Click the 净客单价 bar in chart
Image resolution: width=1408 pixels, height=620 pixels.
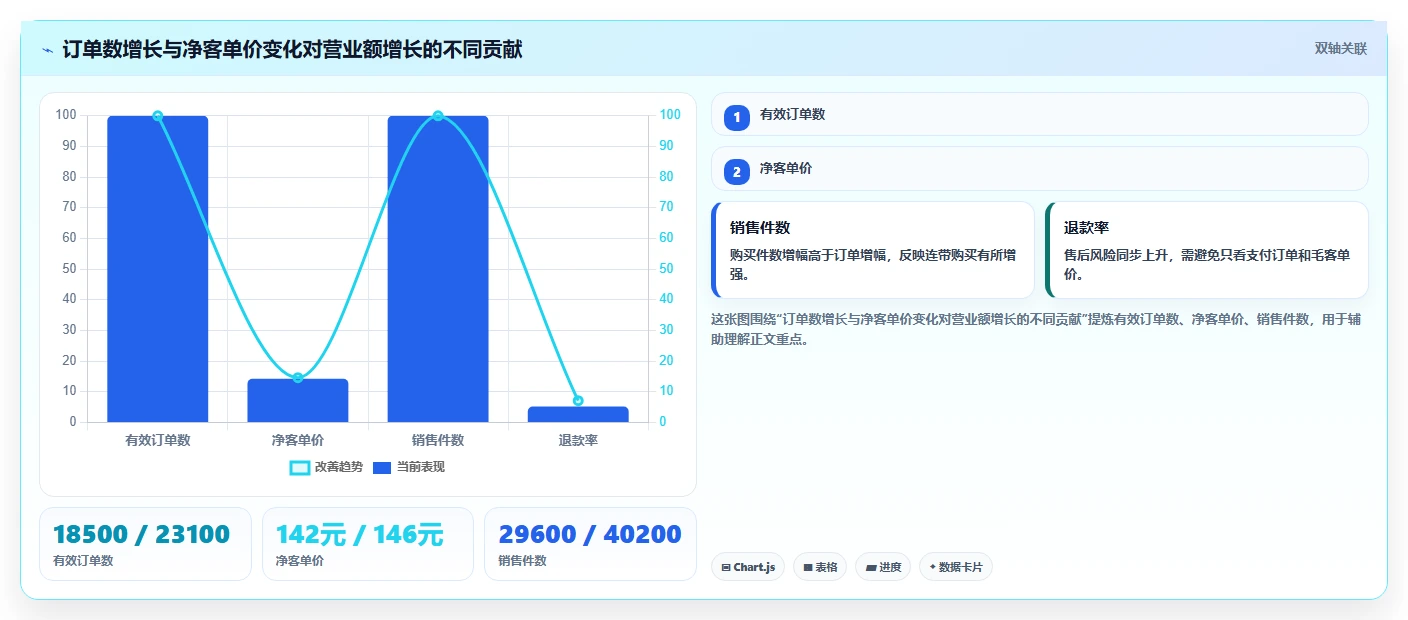(x=298, y=400)
